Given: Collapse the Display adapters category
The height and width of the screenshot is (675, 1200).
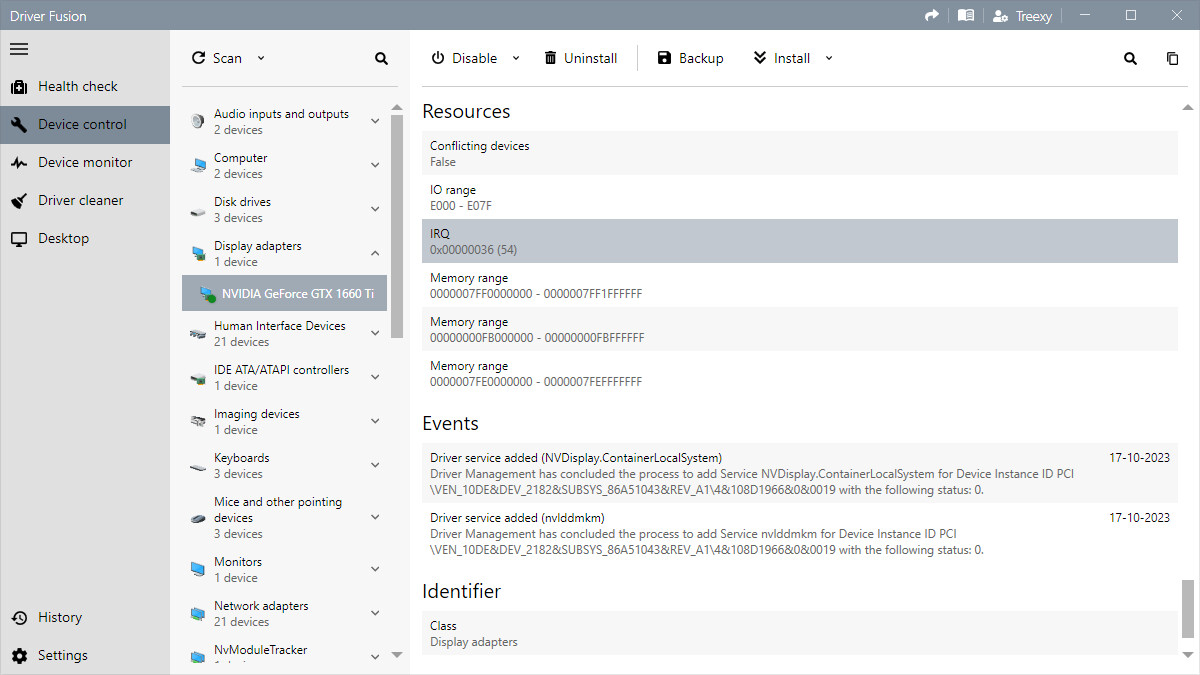Looking at the screenshot, I should click(x=375, y=254).
